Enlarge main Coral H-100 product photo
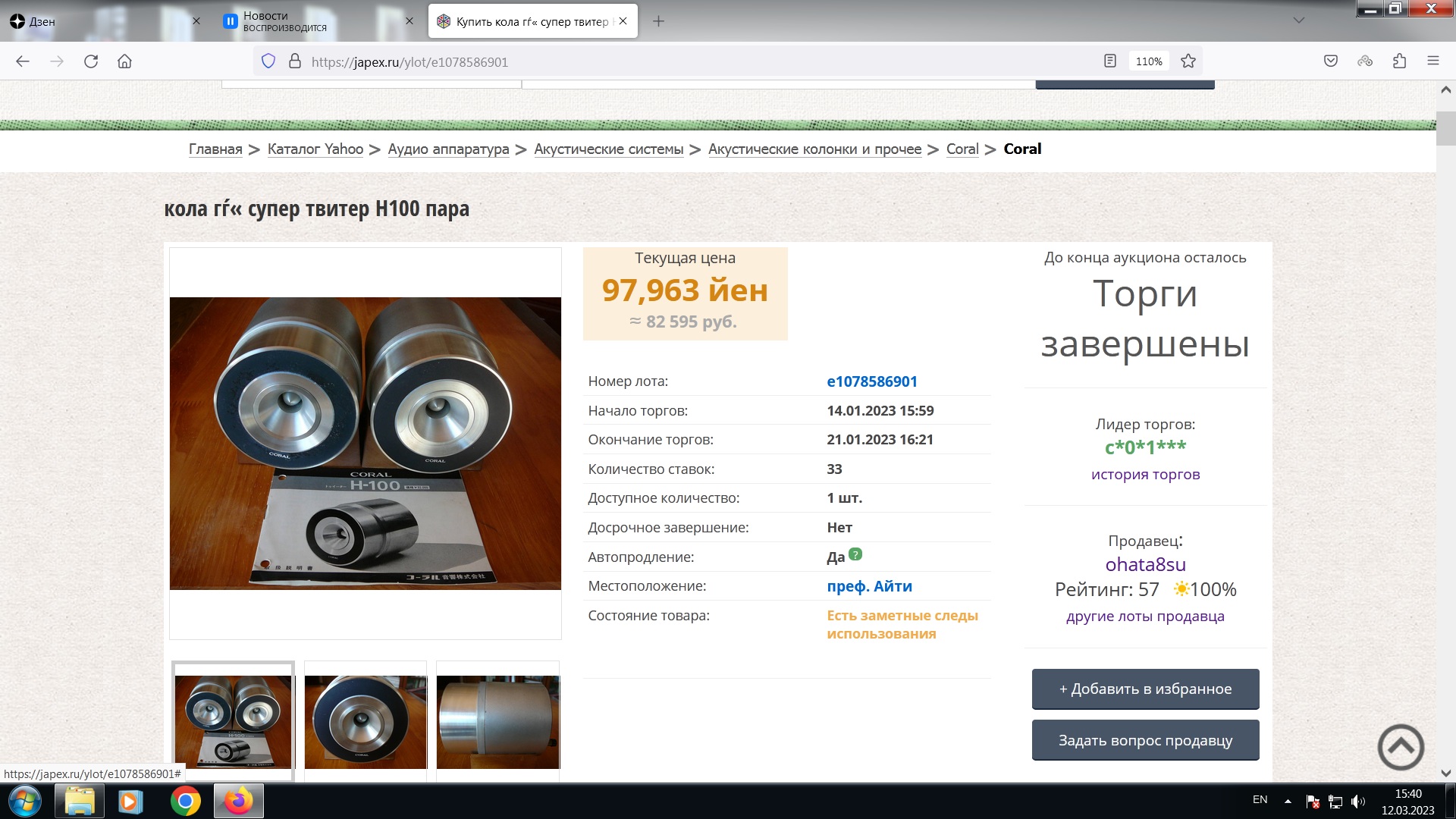The height and width of the screenshot is (819, 1456). pos(366,444)
